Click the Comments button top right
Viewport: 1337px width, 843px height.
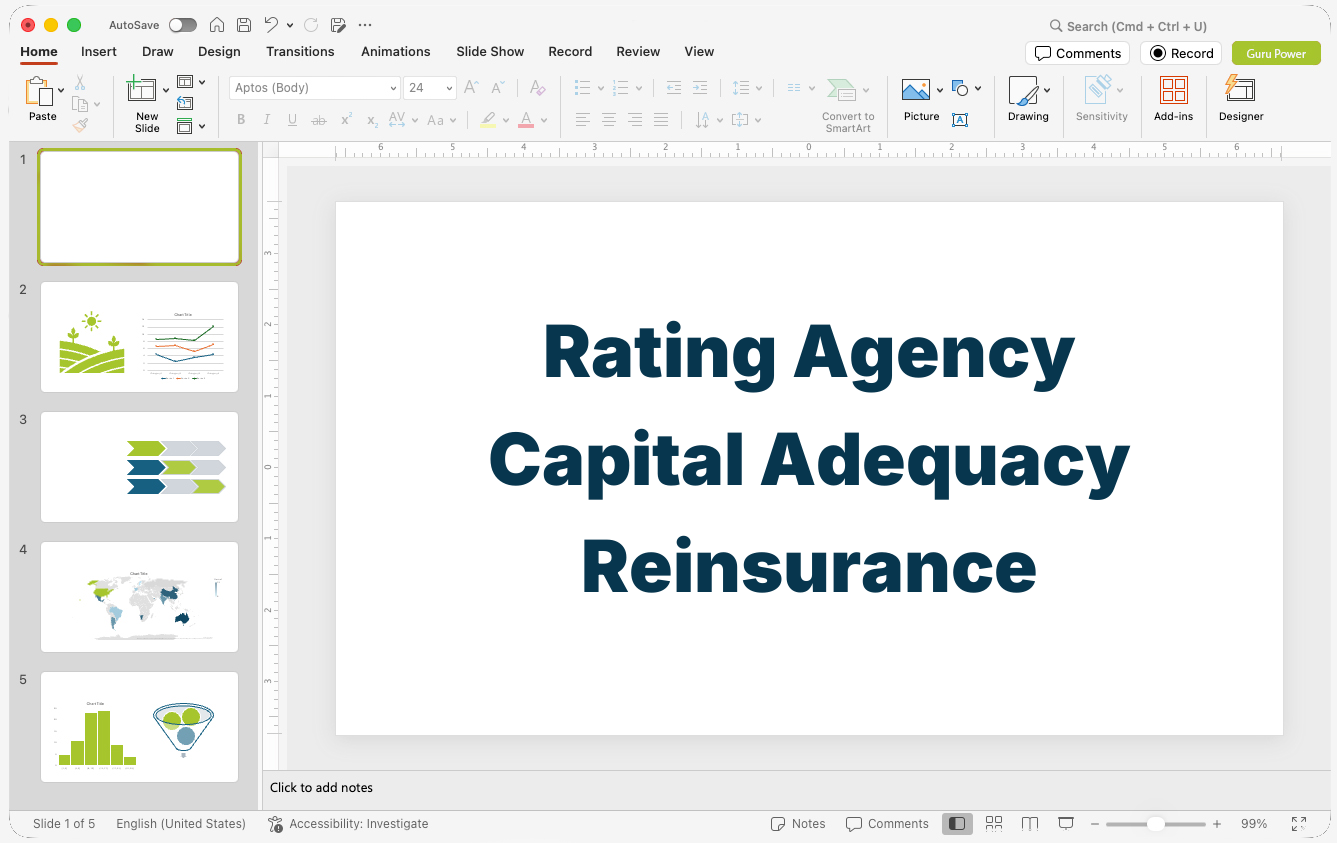1077,53
